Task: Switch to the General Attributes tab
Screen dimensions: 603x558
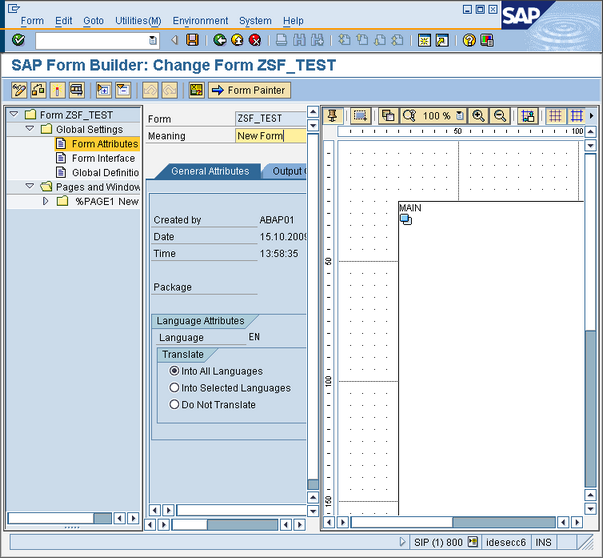Action: pyautogui.click(x=210, y=171)
